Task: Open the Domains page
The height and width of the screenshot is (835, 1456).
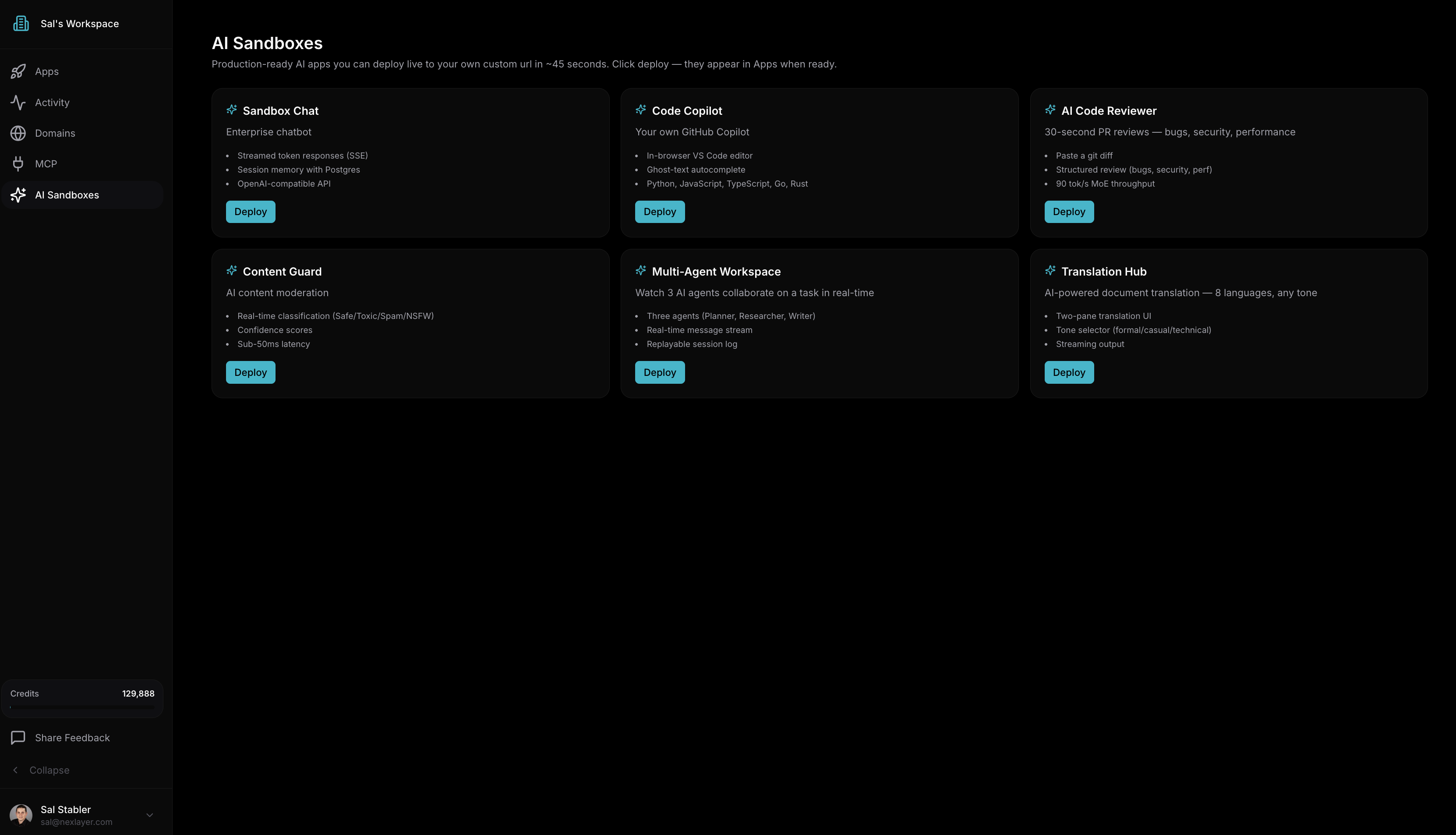Action: 82,133
